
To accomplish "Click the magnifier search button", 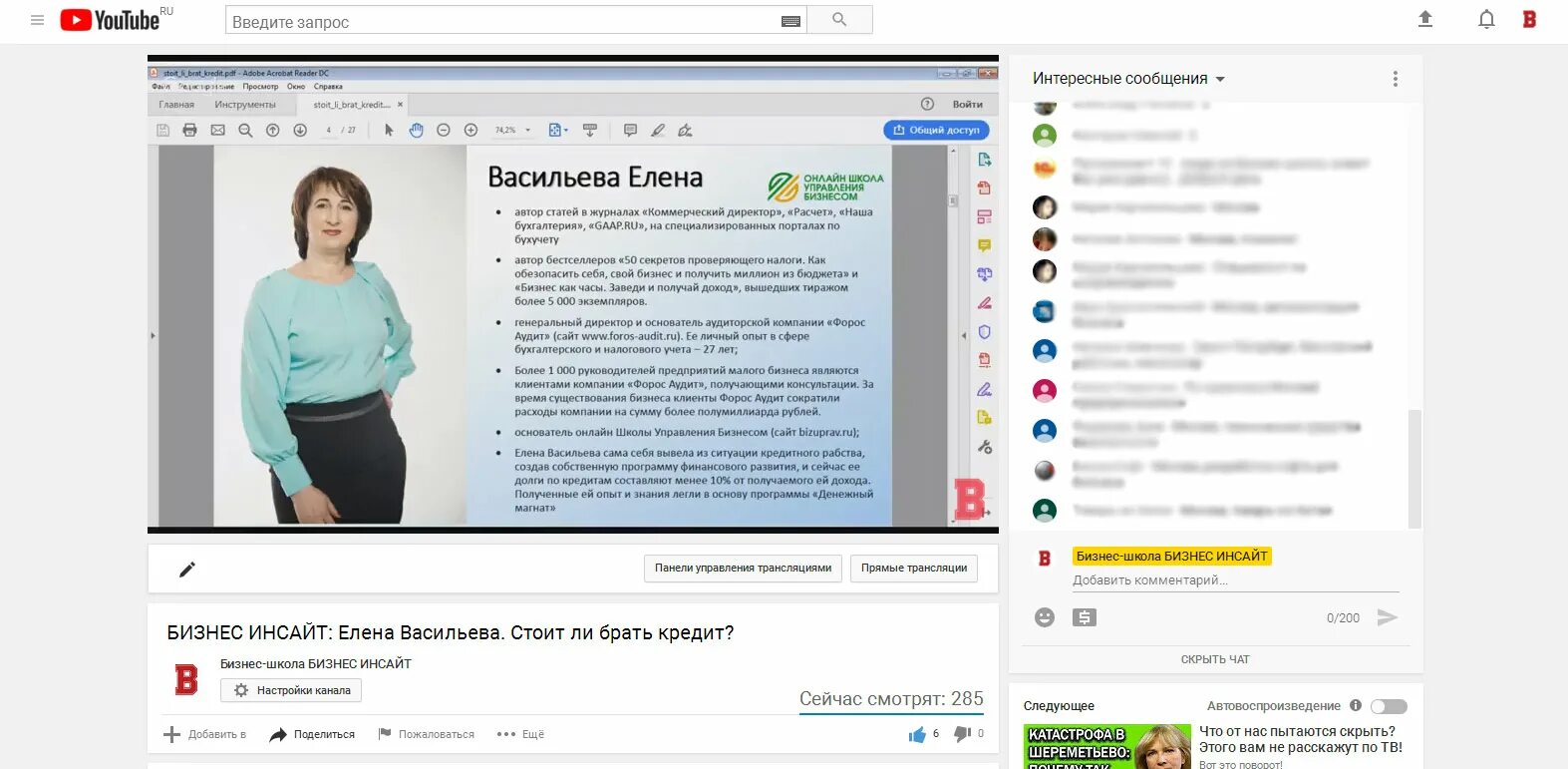I will coord(839,20).
